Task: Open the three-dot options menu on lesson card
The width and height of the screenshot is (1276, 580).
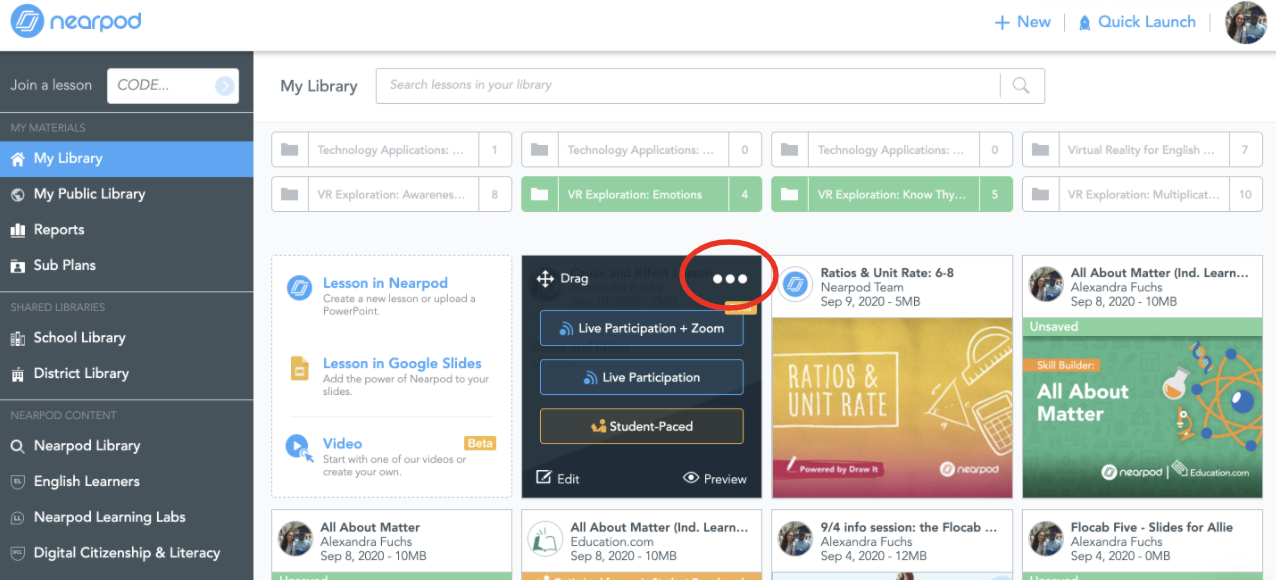Action: point(729,279)
